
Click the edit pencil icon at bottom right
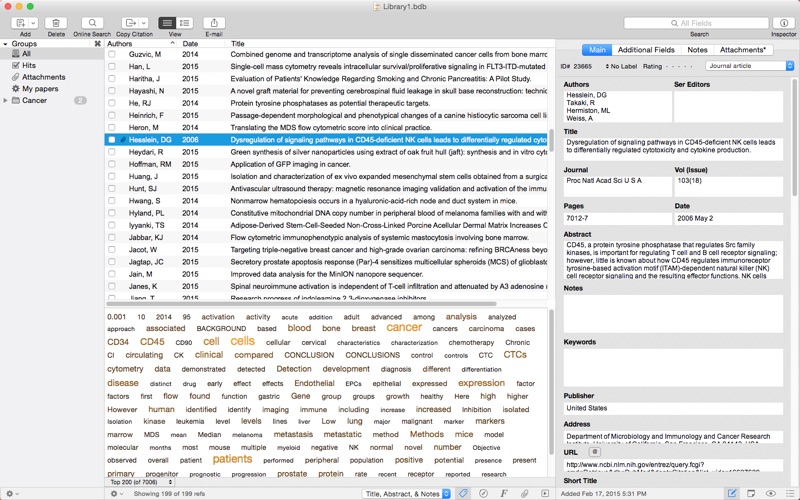[732, 493]
